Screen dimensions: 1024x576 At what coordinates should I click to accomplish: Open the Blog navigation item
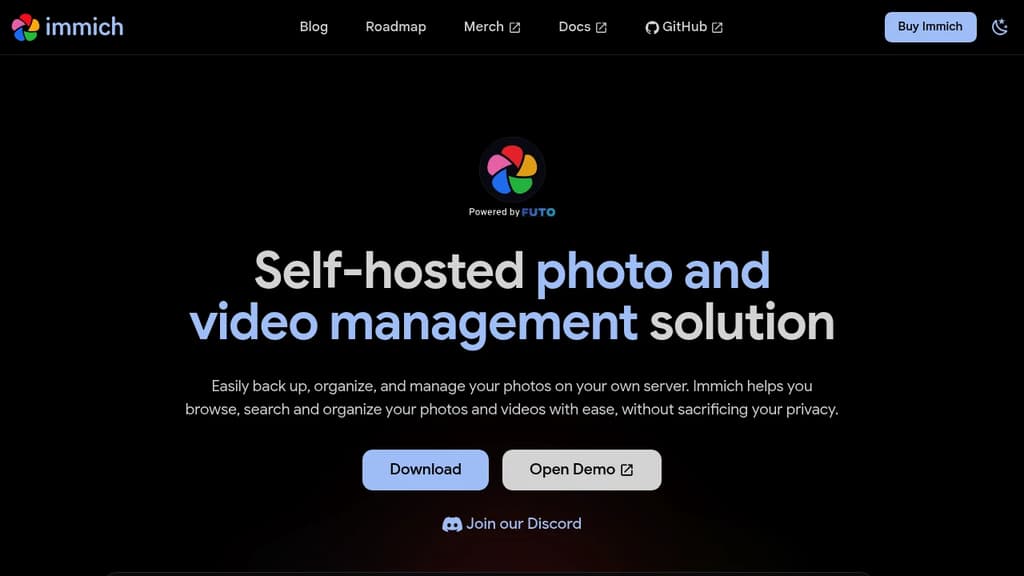[313, 27]
